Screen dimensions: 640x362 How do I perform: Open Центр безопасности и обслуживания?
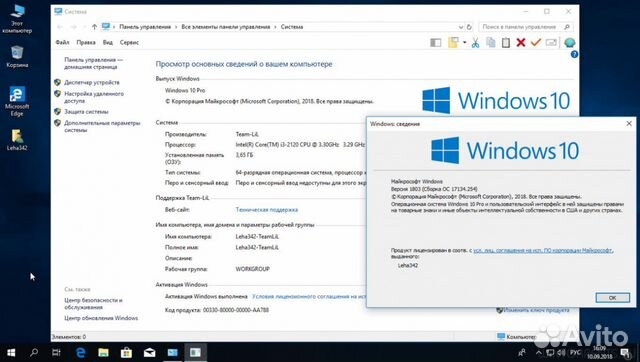pyautogui.click(x=93, y=304)
